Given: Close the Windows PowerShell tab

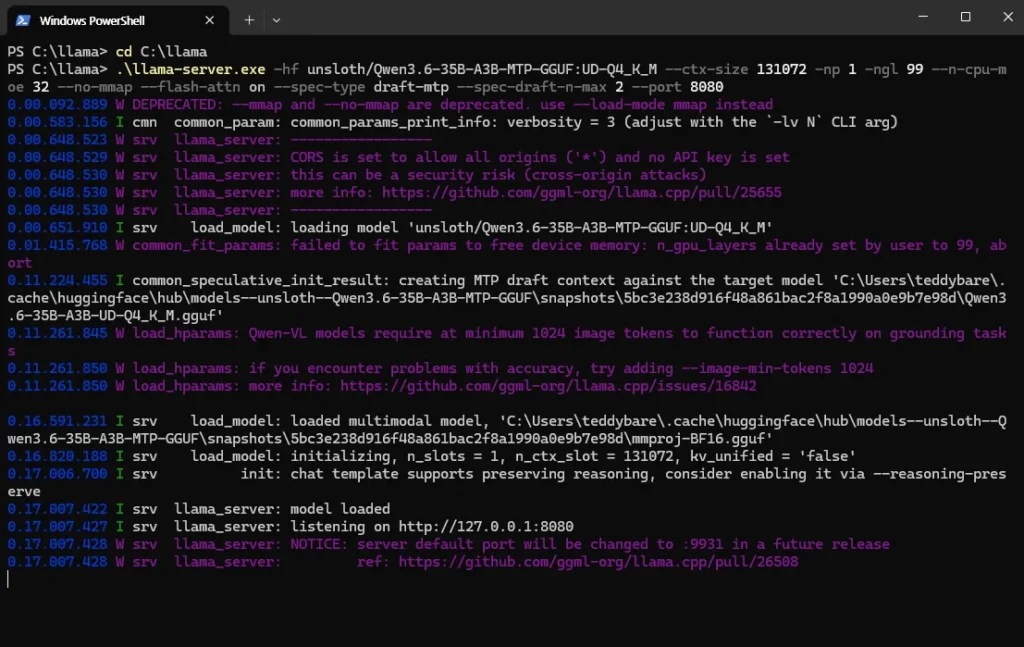Looking at the screenshot, I should 210,20.
